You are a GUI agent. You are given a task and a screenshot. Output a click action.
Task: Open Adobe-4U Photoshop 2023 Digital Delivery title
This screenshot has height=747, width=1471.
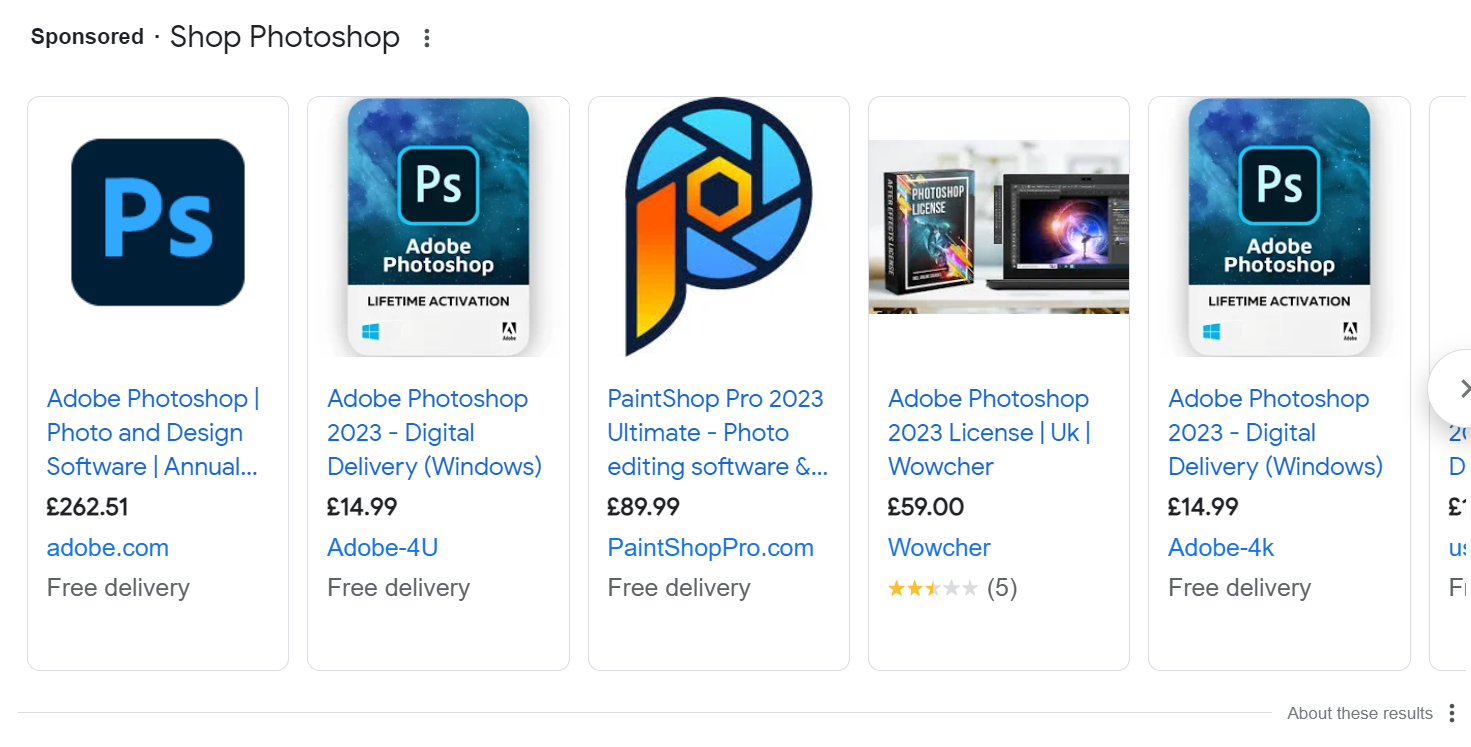pos(434,432)
